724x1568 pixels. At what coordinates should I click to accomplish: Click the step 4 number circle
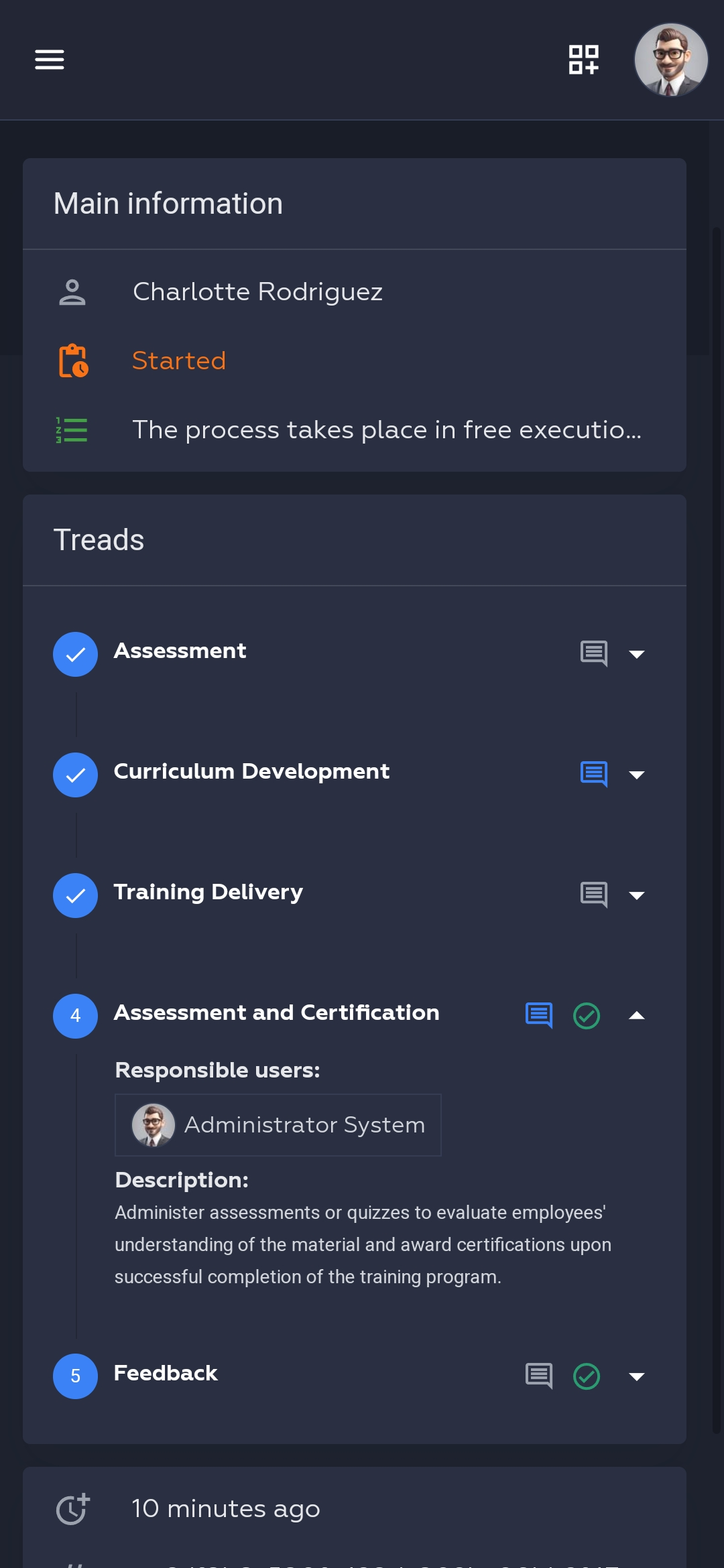(x=76, y=1016)
